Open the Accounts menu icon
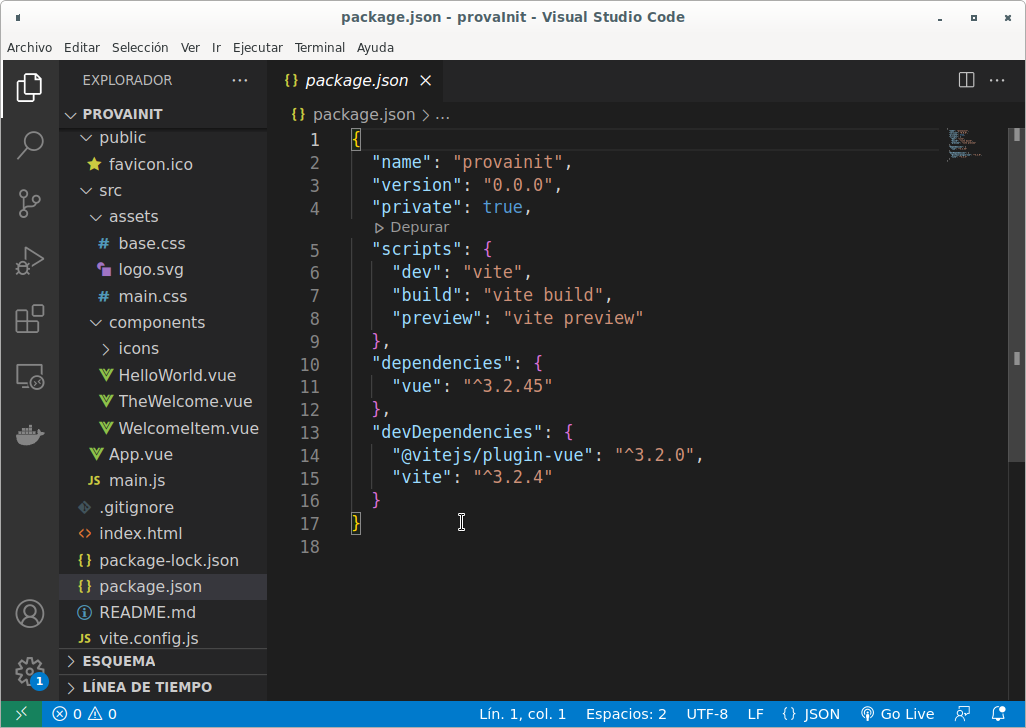The height and width of the screenshot is (728, 1026). (x=30, y=613)
